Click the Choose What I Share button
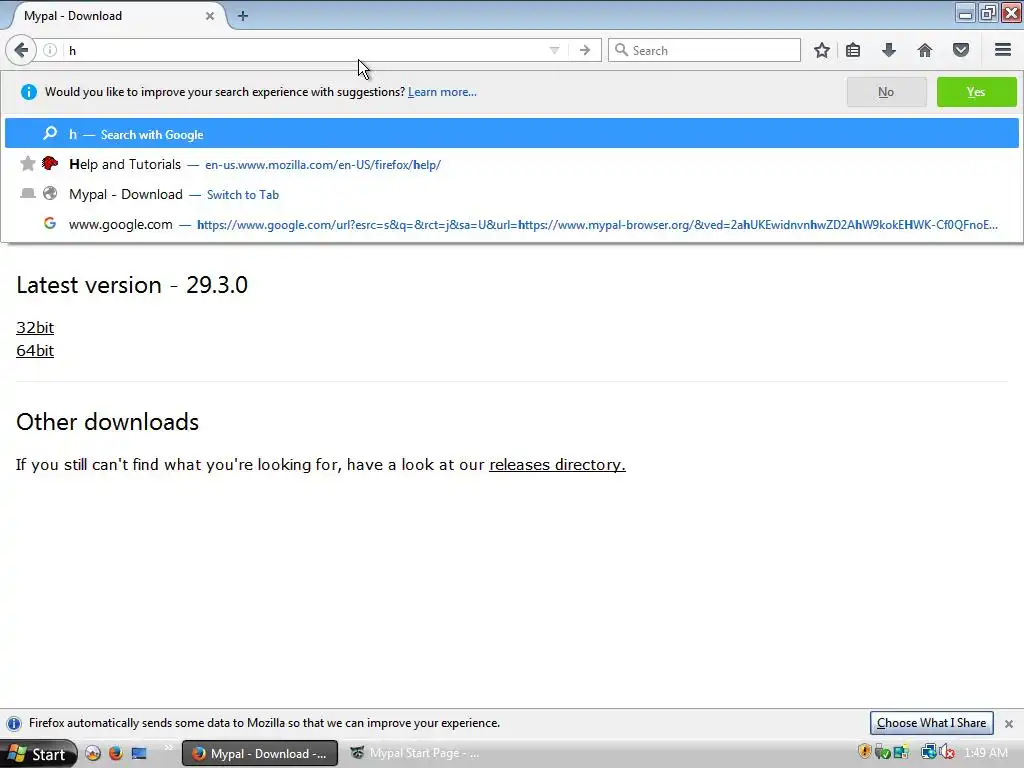Viewport: 1024px width, 768px height. 931,723
